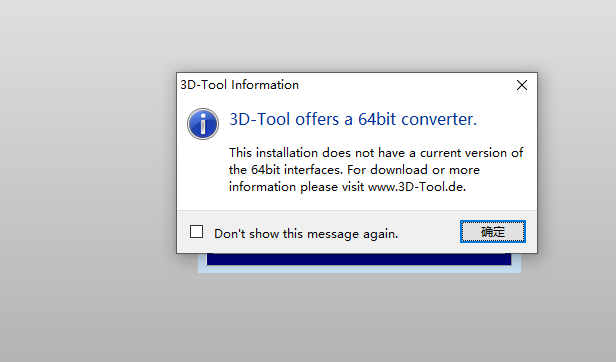Click the gray area above the dialog title

click(357, 35)
